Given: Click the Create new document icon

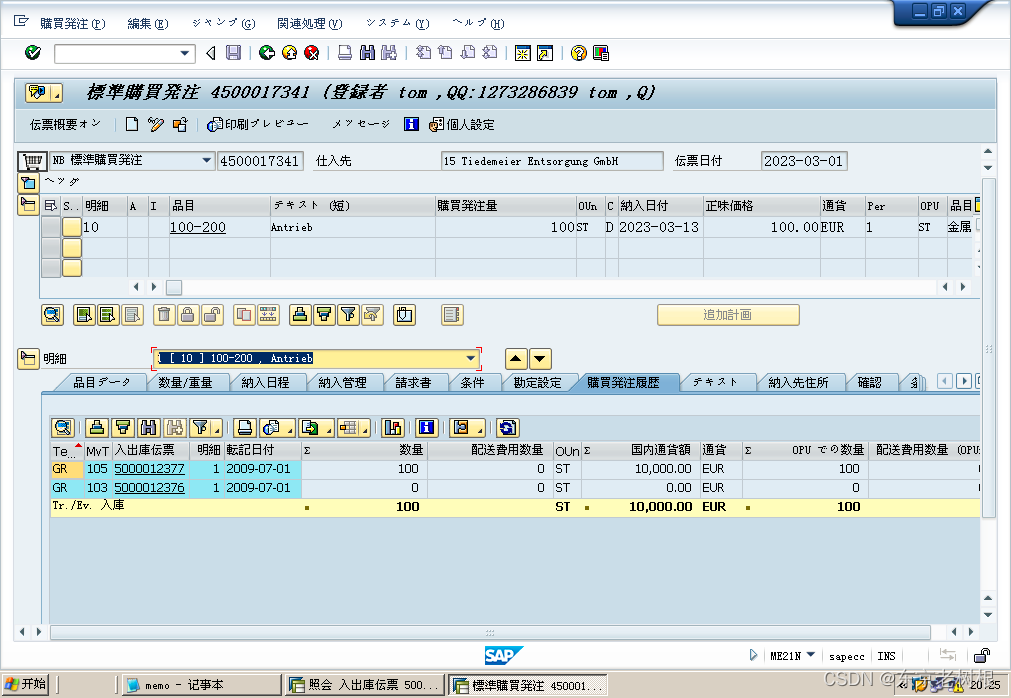Looking at the screenshot, I should pyautogui.click(x=131, y=125).
